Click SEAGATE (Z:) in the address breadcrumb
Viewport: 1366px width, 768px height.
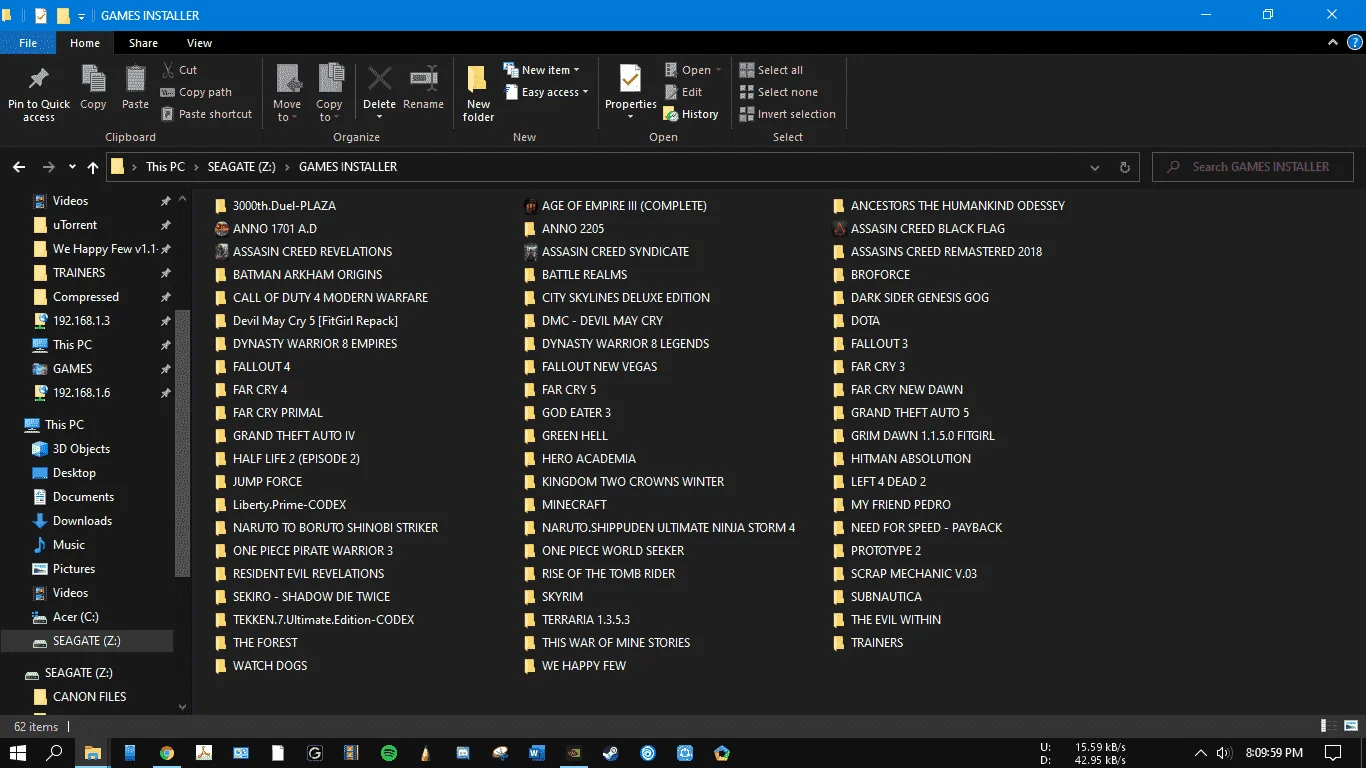click(244, 167)
